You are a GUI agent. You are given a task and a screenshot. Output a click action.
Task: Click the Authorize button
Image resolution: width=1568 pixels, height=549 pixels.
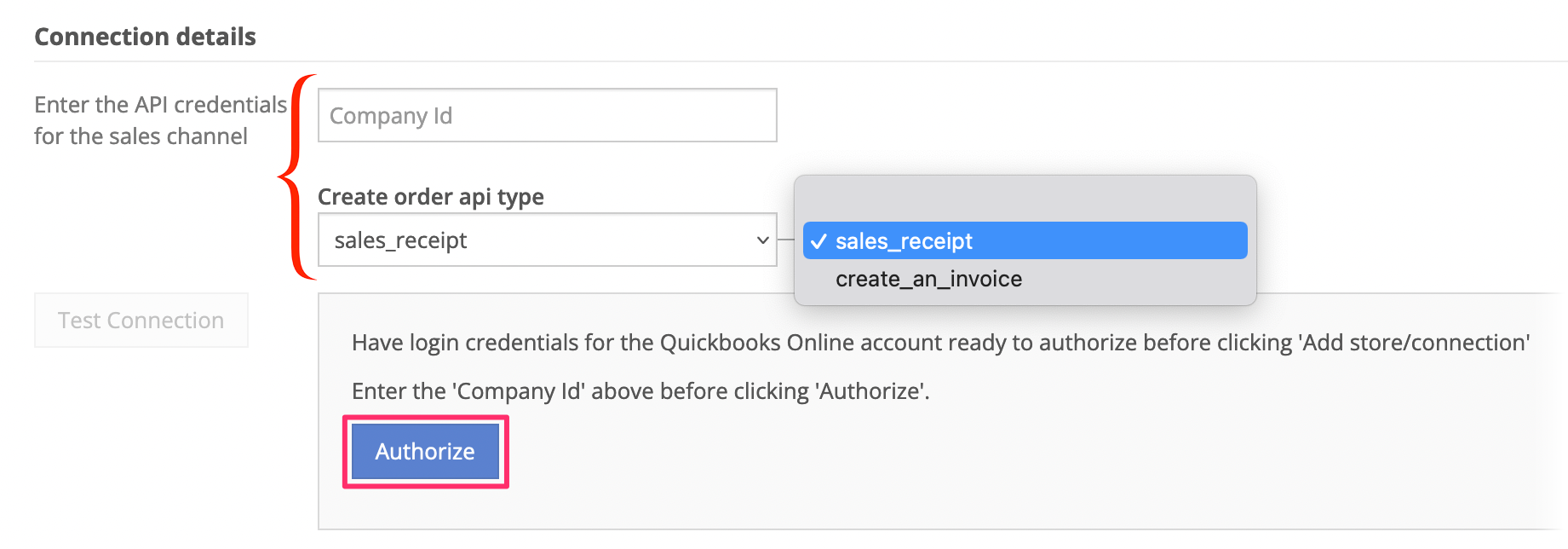coord(425,451)
